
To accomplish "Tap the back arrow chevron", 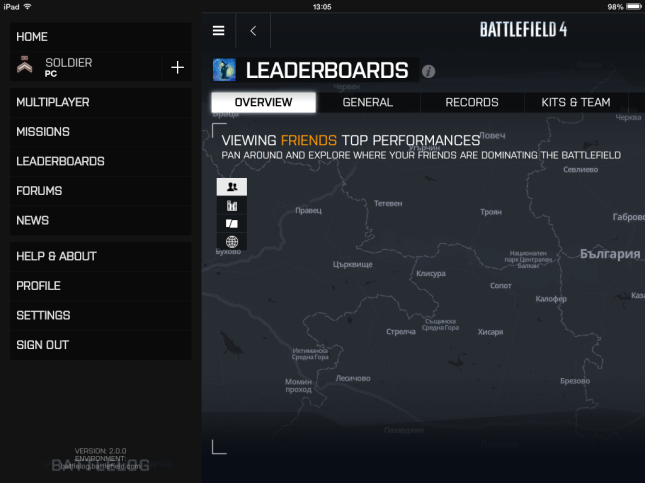I will 253,30.
